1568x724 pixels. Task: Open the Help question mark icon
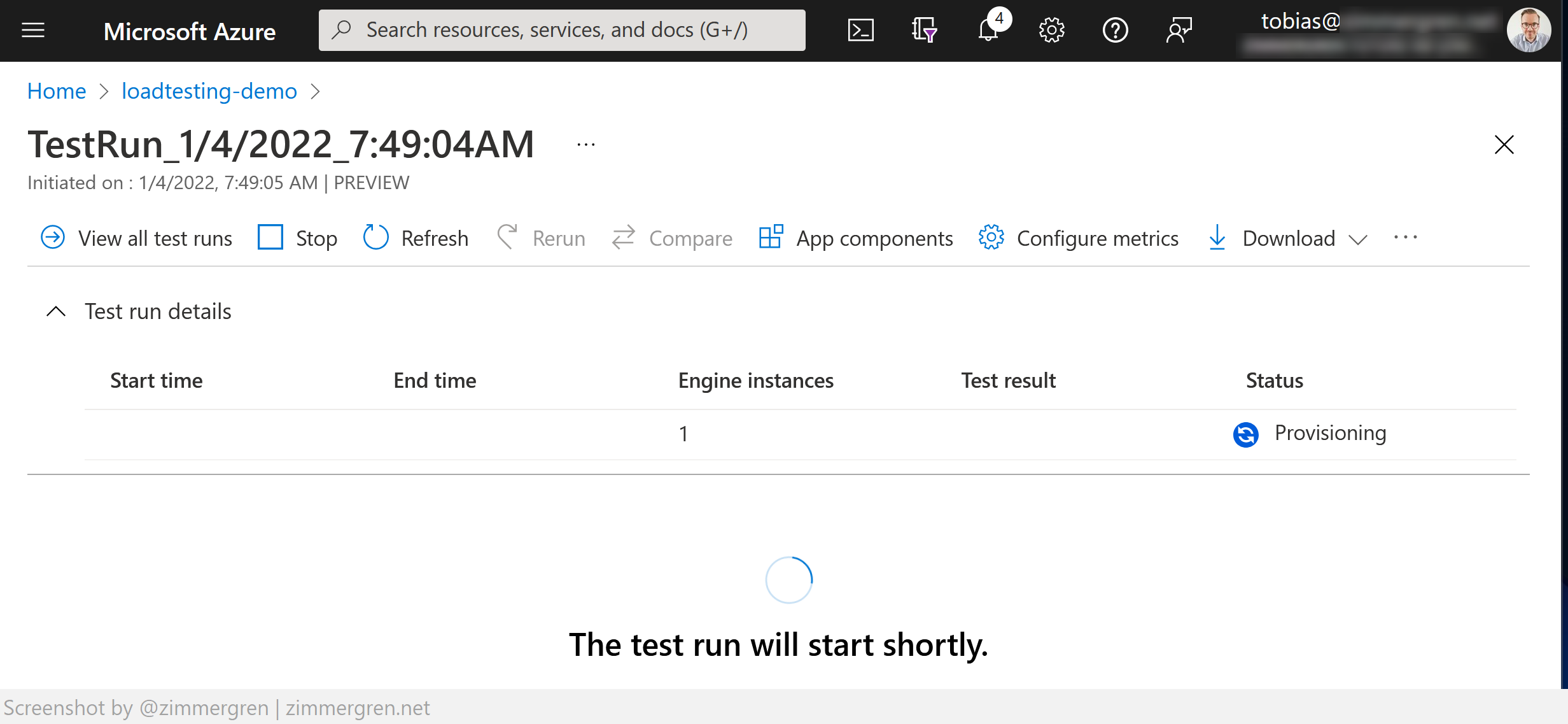tap(1115, 30)
